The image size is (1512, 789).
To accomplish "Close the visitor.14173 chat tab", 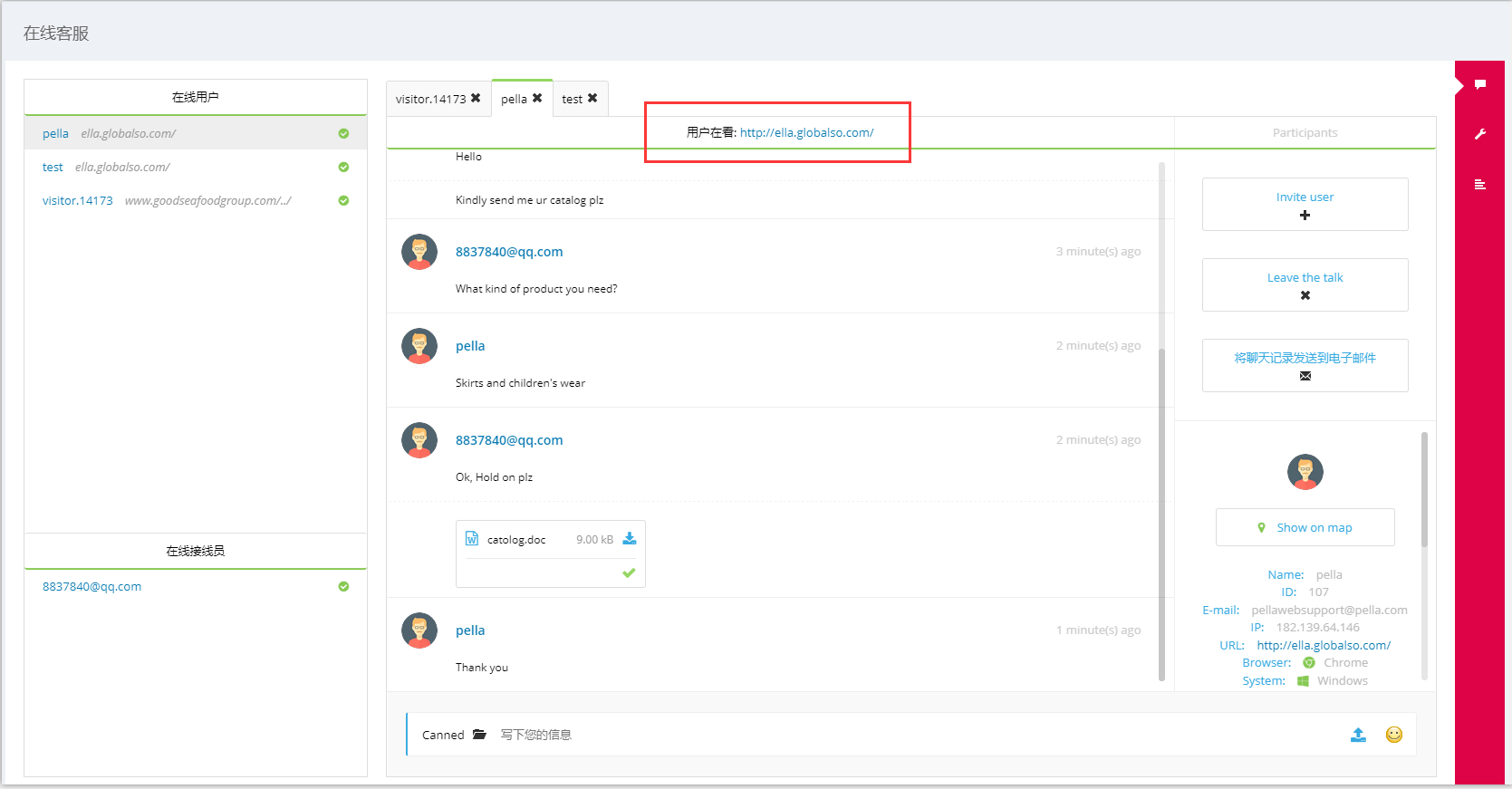I will click(x=476, y=99).
